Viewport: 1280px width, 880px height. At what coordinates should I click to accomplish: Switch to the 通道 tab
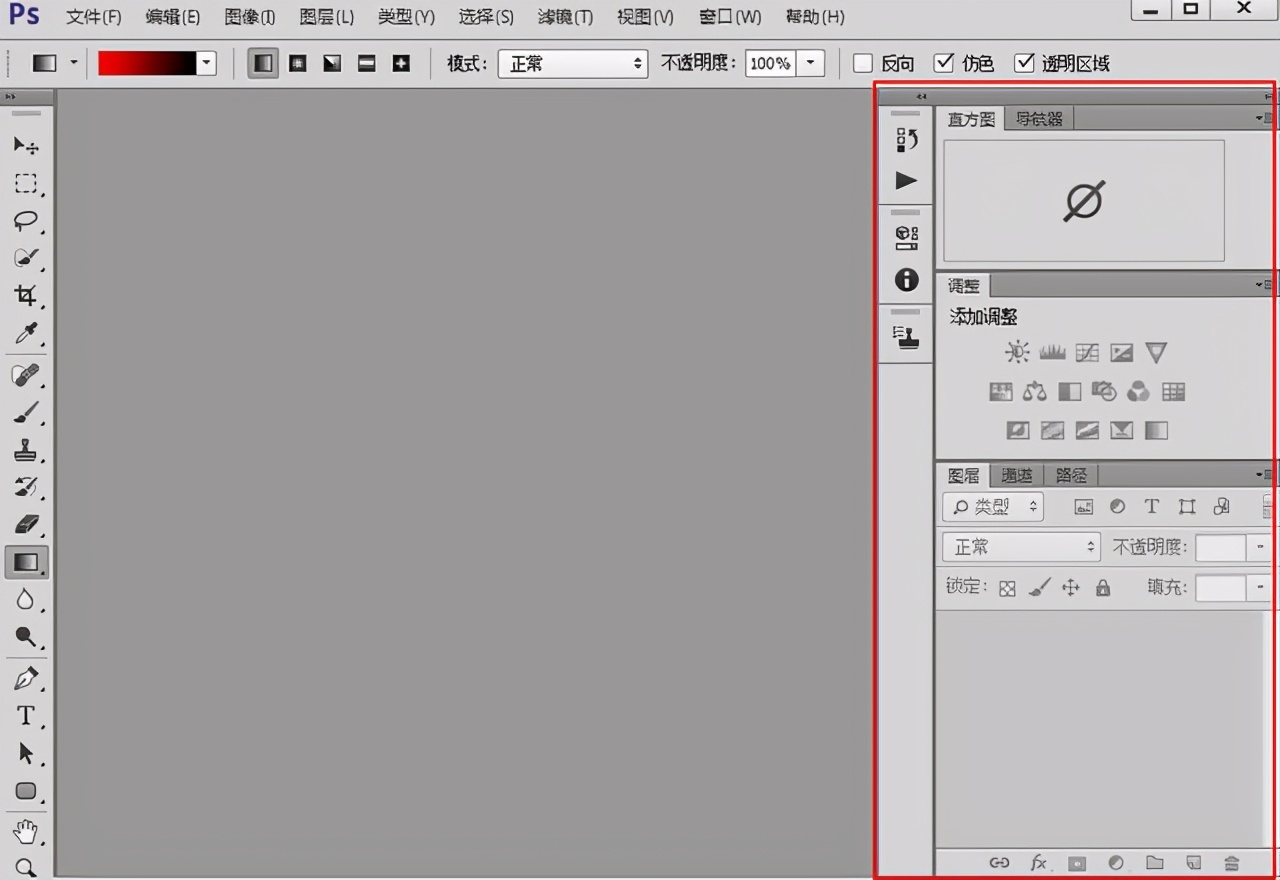tap(1017, 476)
